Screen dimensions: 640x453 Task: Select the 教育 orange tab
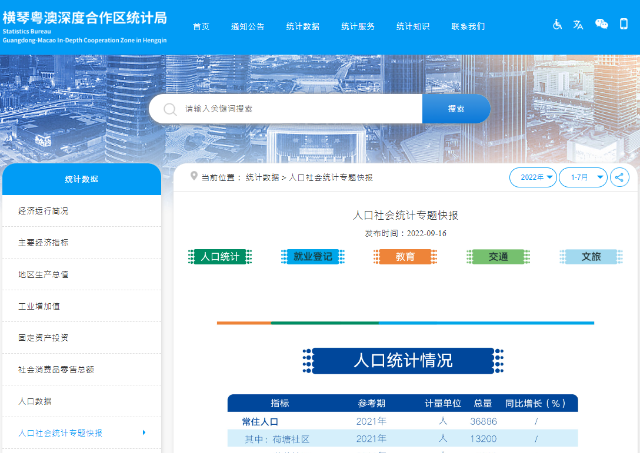pos(405,257)
